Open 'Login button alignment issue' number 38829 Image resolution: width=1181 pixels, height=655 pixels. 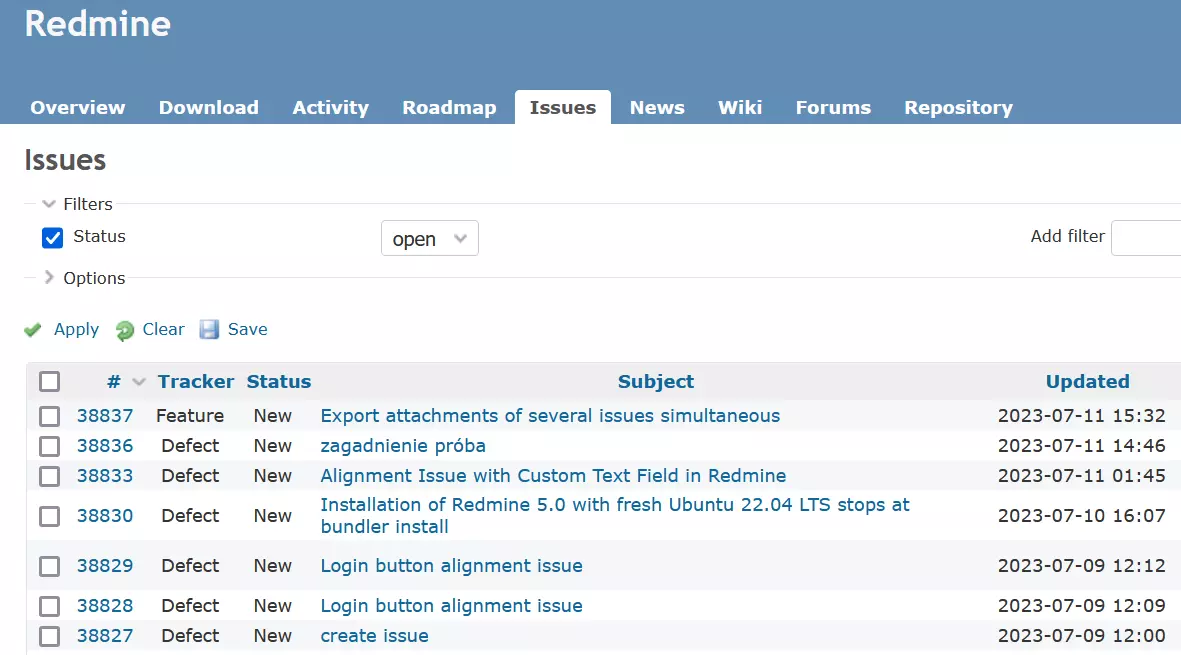[451, 566]
